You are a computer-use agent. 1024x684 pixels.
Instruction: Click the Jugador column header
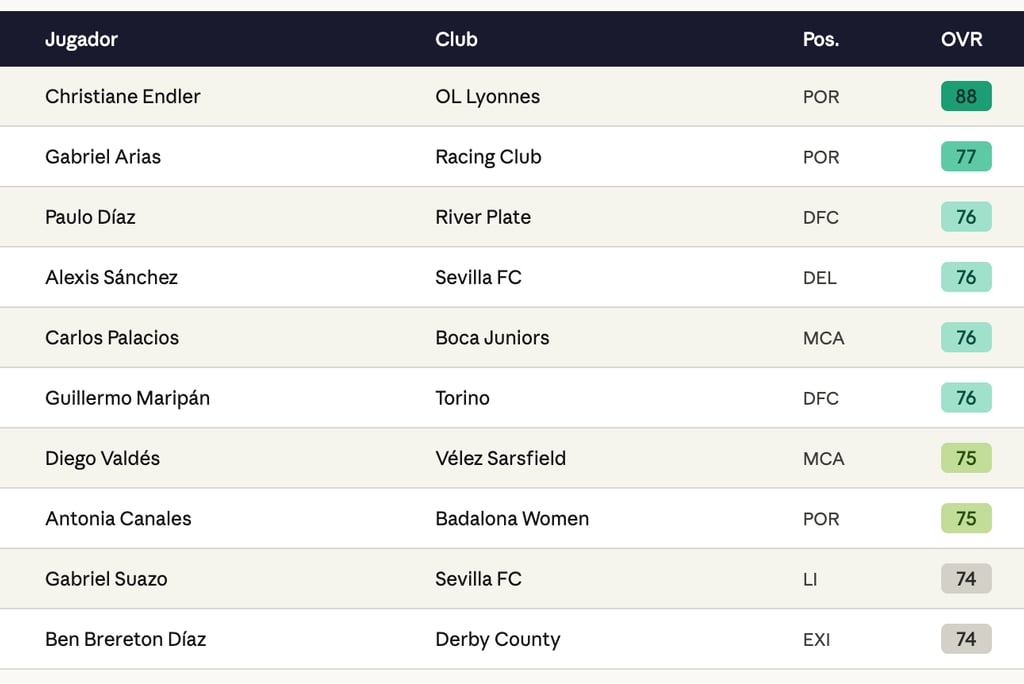pyautogui.click(x=81, y=39)
